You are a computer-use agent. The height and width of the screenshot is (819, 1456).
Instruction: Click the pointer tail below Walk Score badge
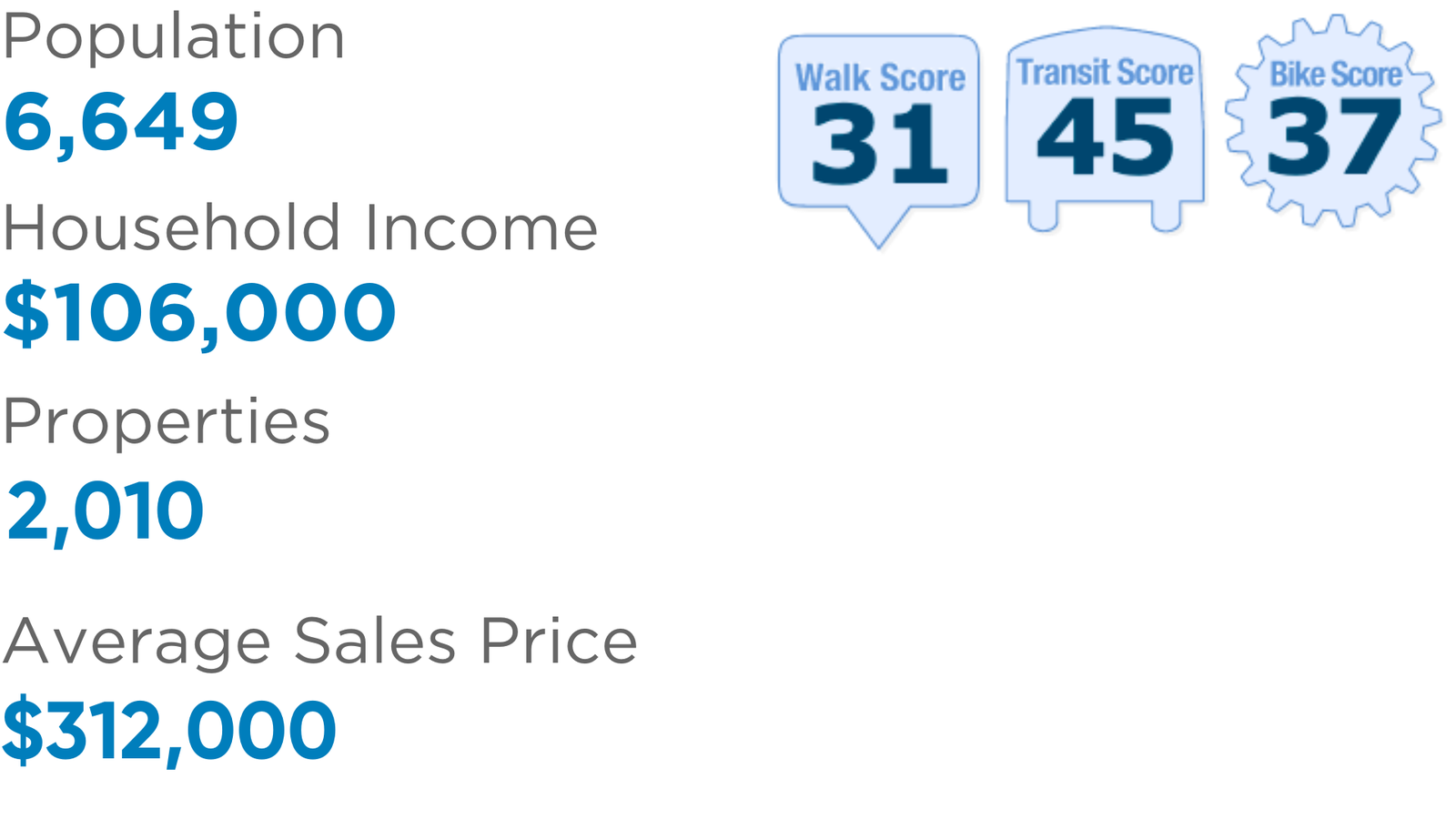[x=879, y=227]
